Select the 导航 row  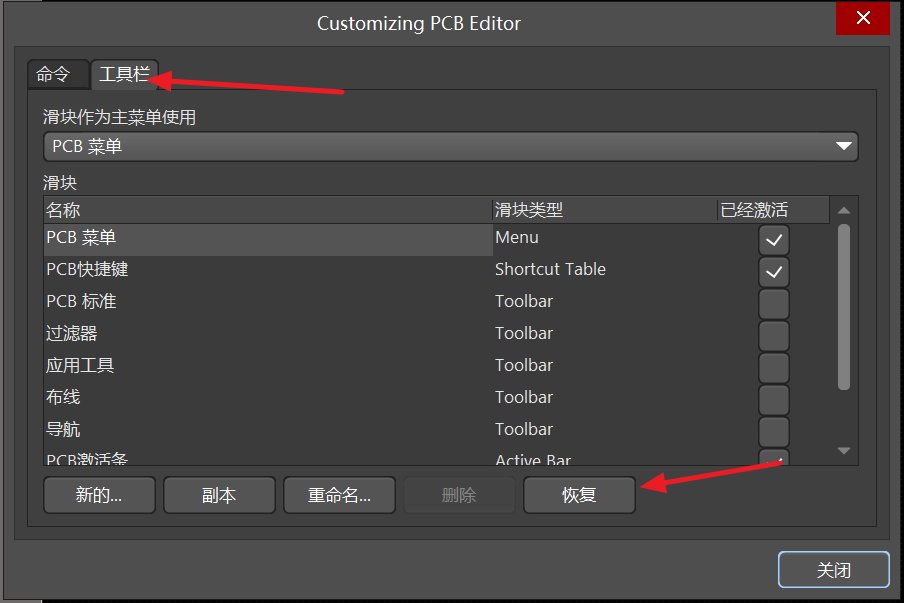click(436, 432)
